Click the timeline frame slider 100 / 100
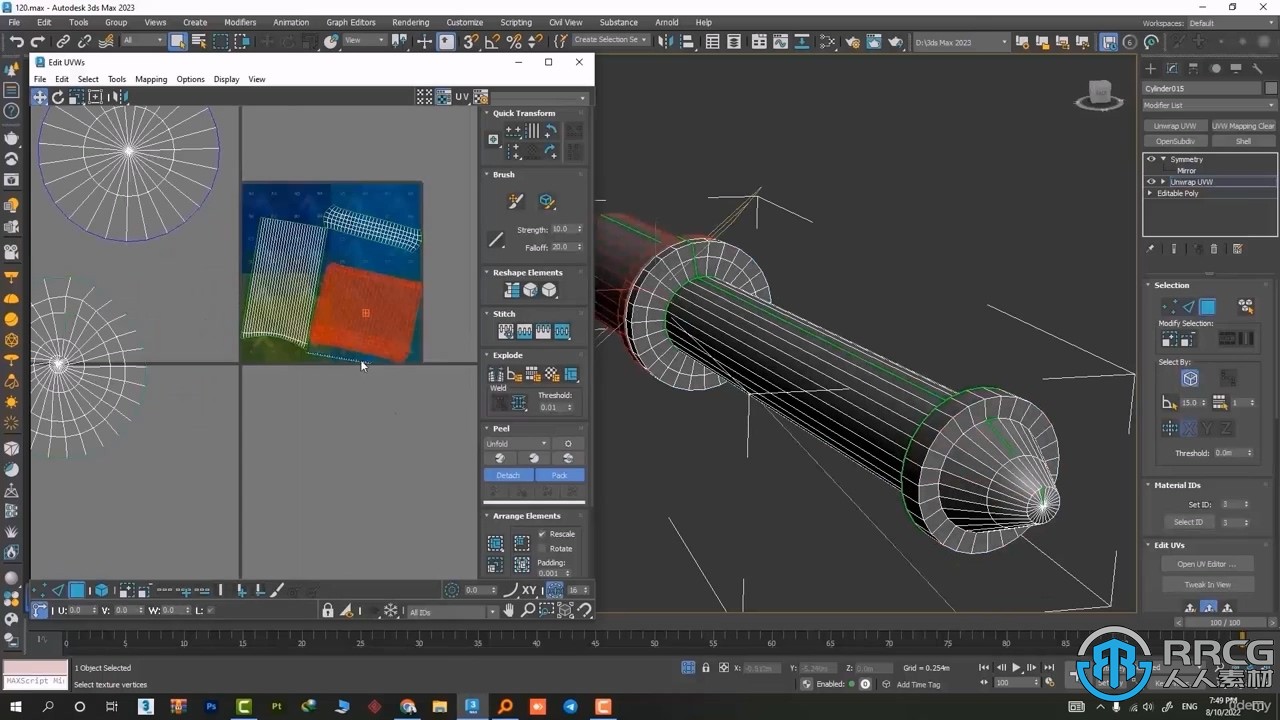Image resolution: width=1280 pixels, height=720 pixels. tap(1224, 622)
